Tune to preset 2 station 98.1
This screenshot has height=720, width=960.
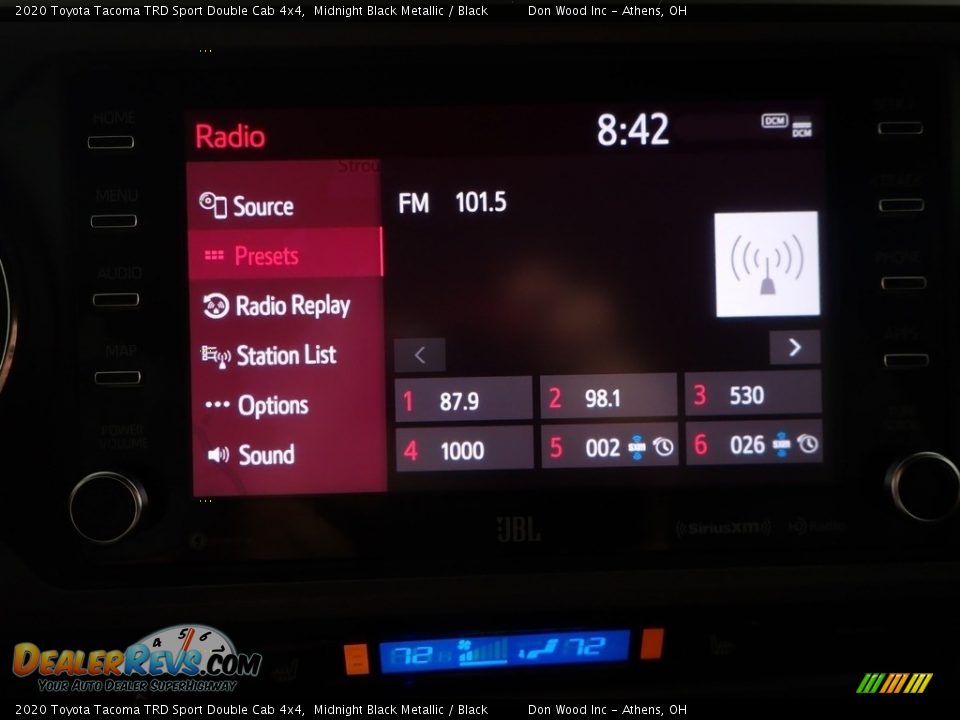point(608,397)
